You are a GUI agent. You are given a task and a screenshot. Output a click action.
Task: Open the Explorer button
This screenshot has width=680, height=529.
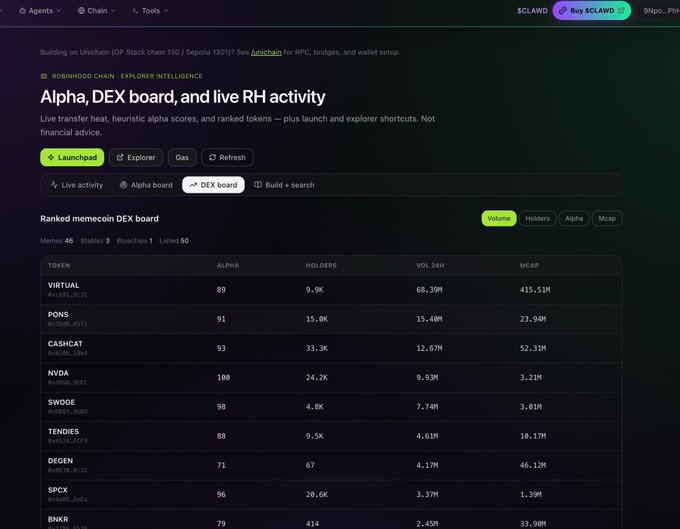(136, 157)
